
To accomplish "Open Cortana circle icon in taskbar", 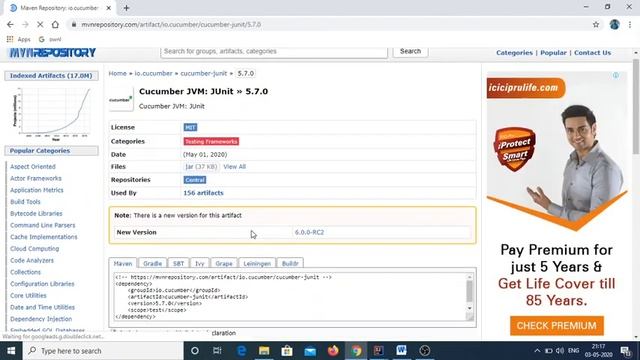I will 195,351.
